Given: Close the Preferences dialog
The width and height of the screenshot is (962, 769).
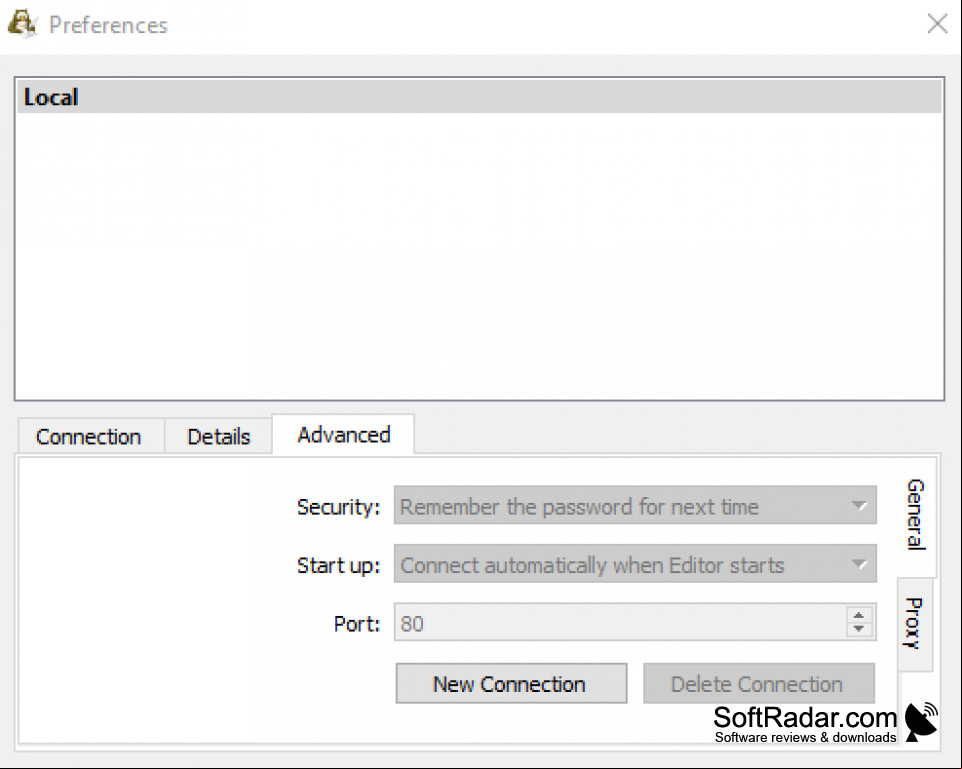Looking at the screenshot, I should (937, 25).
